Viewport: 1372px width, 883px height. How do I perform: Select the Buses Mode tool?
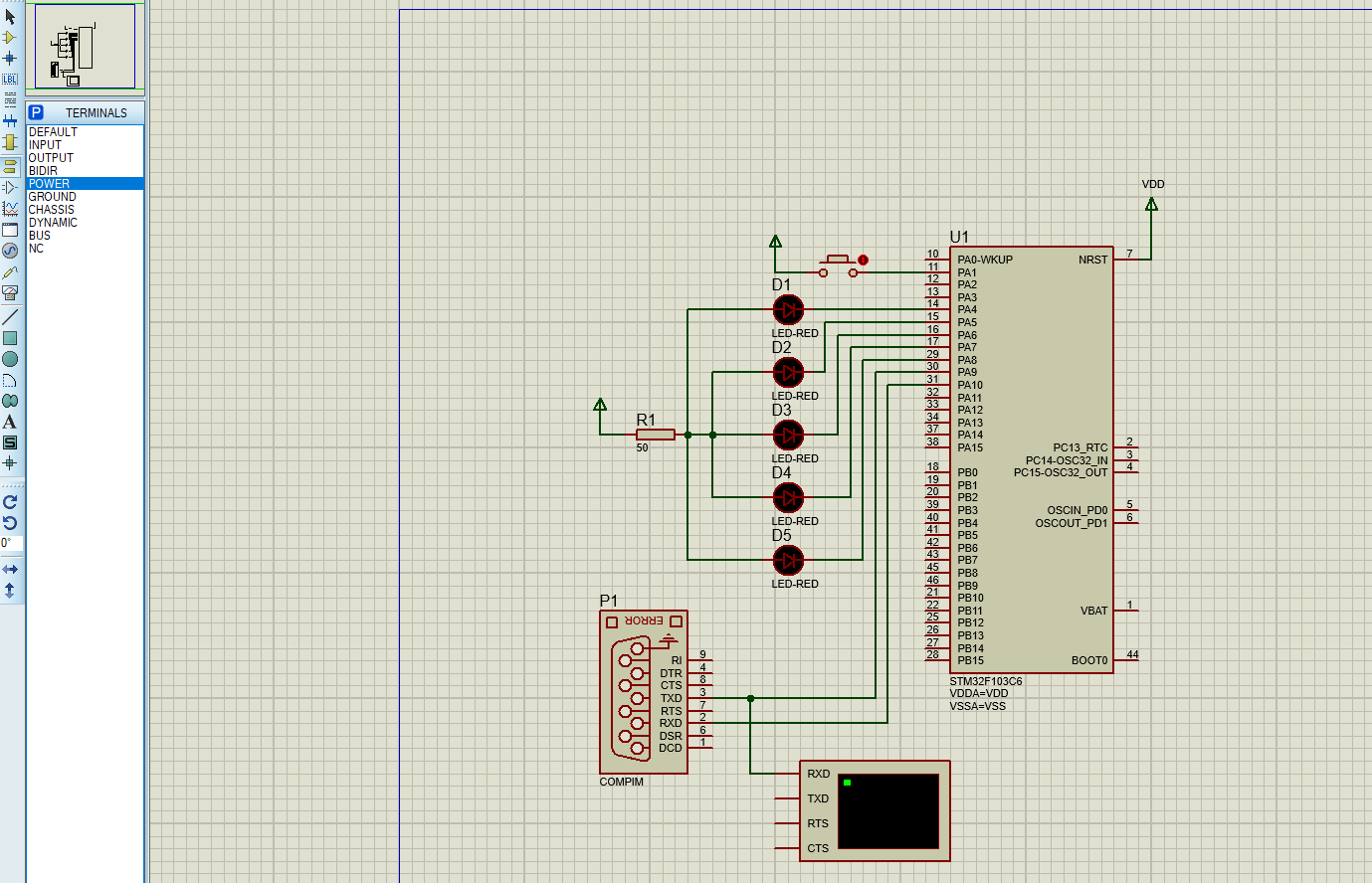click(x=10, y=121)
